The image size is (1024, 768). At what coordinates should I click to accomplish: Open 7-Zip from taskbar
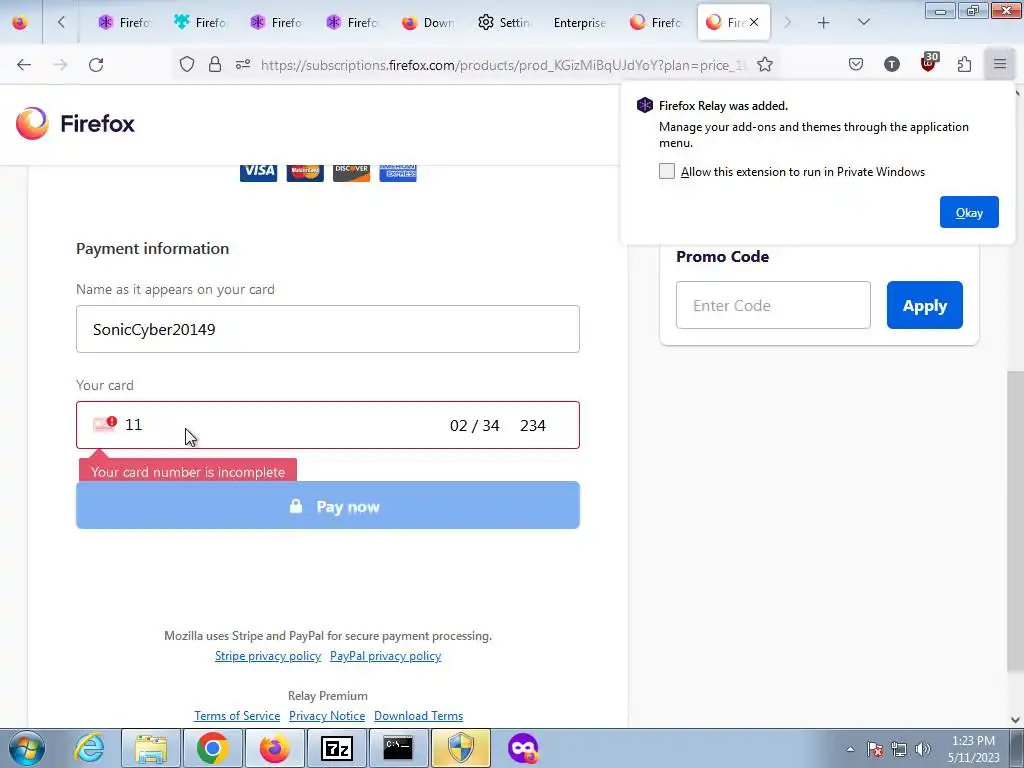point(337,748)
